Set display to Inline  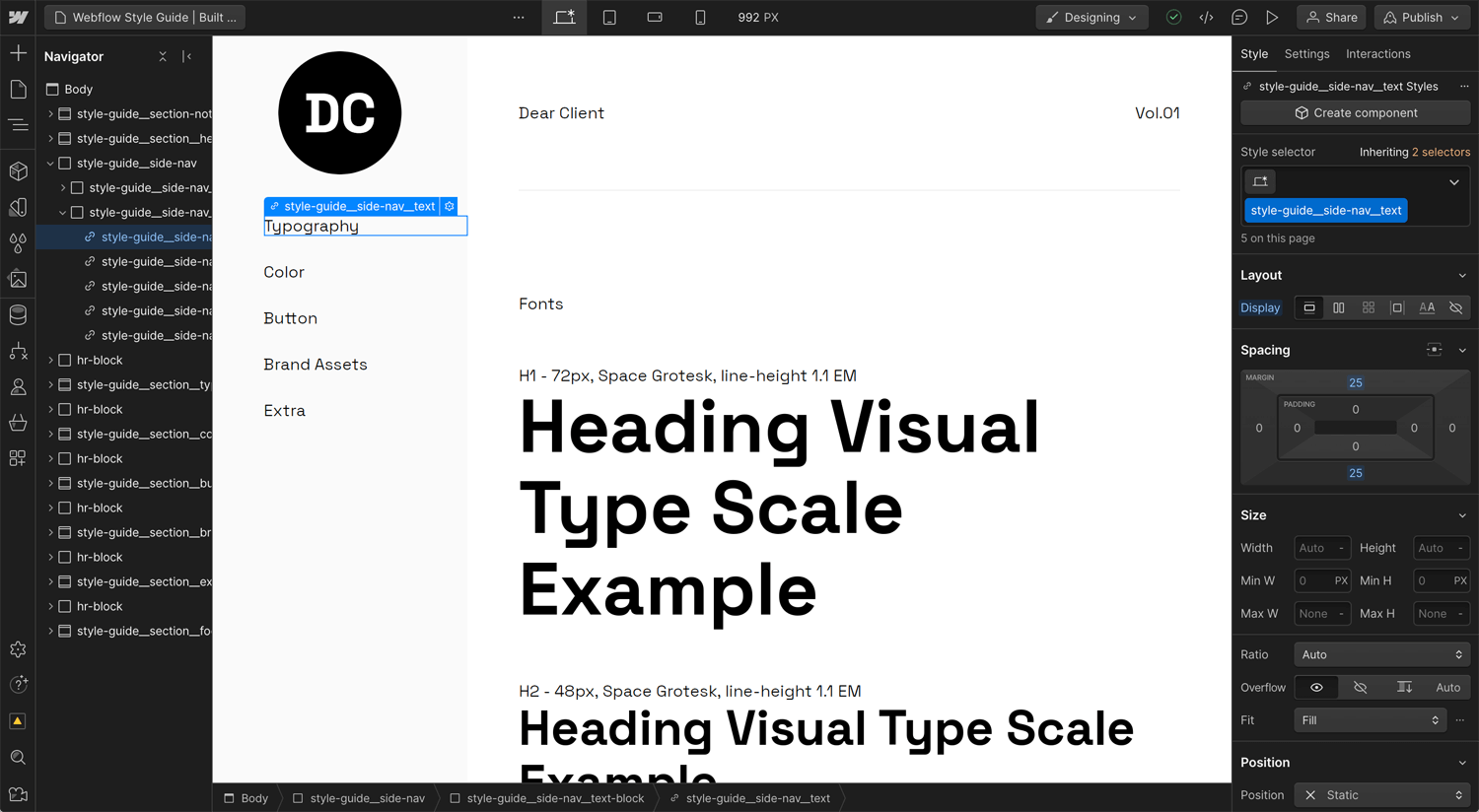coord(1427,307)
